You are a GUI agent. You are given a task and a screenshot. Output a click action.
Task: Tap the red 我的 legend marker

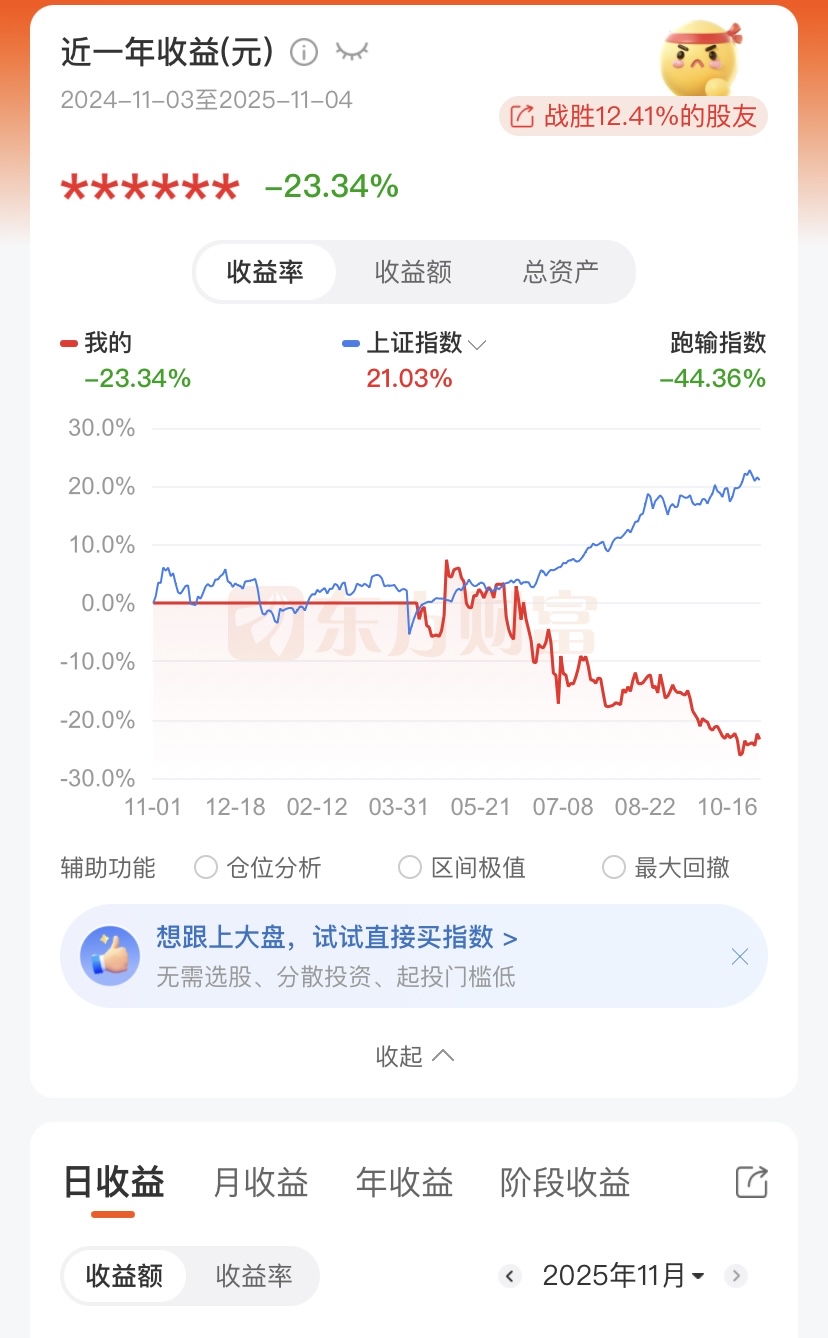(x=69, y=344)
